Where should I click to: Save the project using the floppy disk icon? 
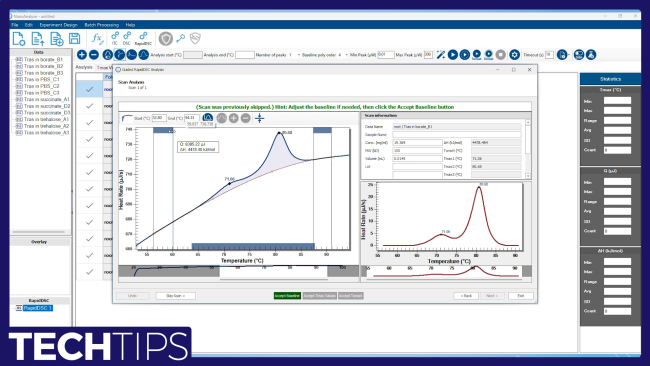(x=75, y=39)
